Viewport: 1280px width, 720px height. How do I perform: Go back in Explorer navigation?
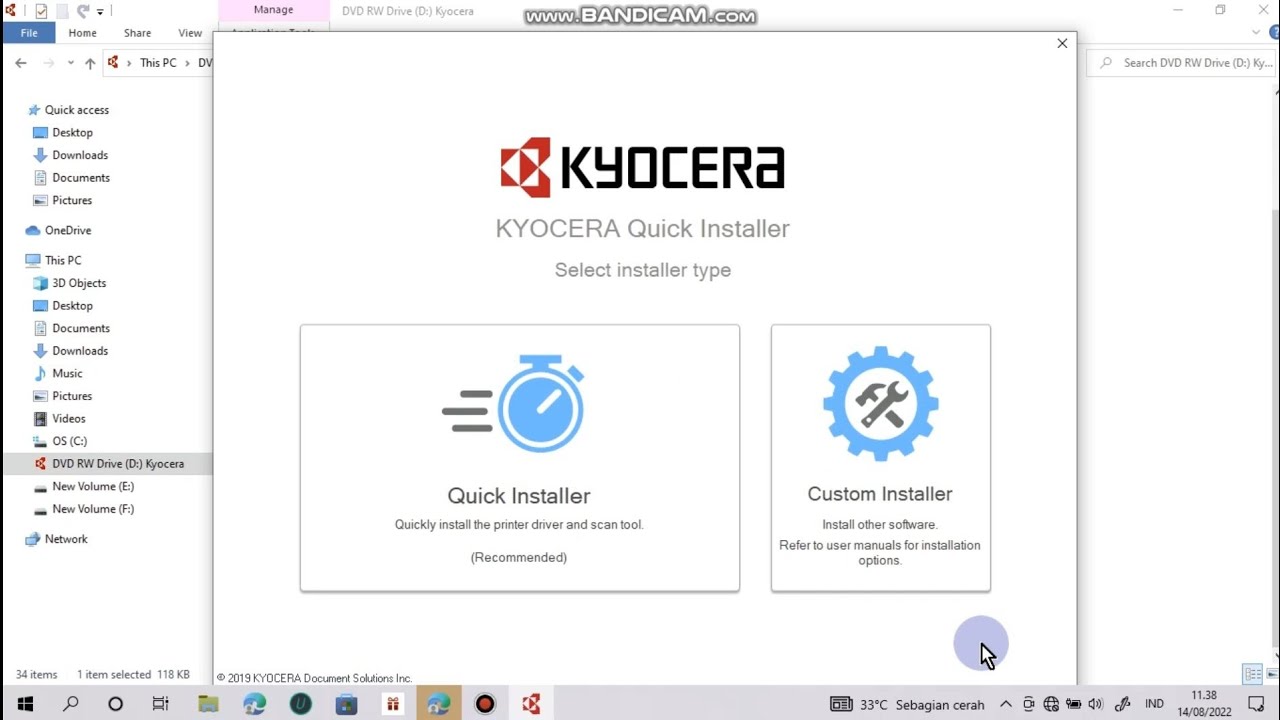21,62
